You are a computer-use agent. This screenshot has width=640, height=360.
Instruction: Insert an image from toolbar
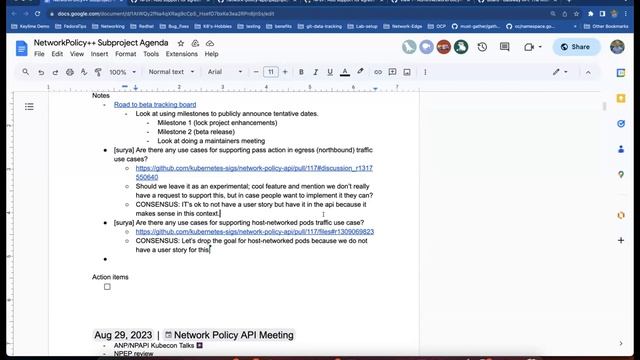(x=407, y=72)
